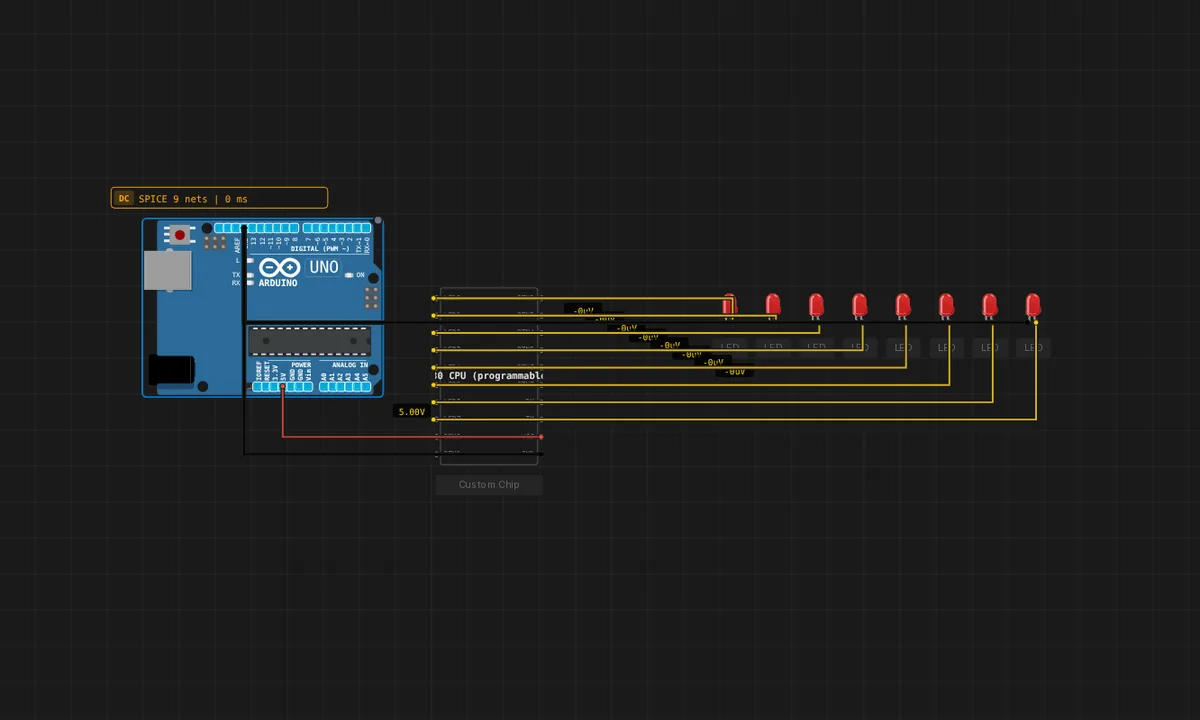The height and width of the screenshot is (720, 1200).
Task: Select the rightmost red LED
Action: tap(1033, 305)
